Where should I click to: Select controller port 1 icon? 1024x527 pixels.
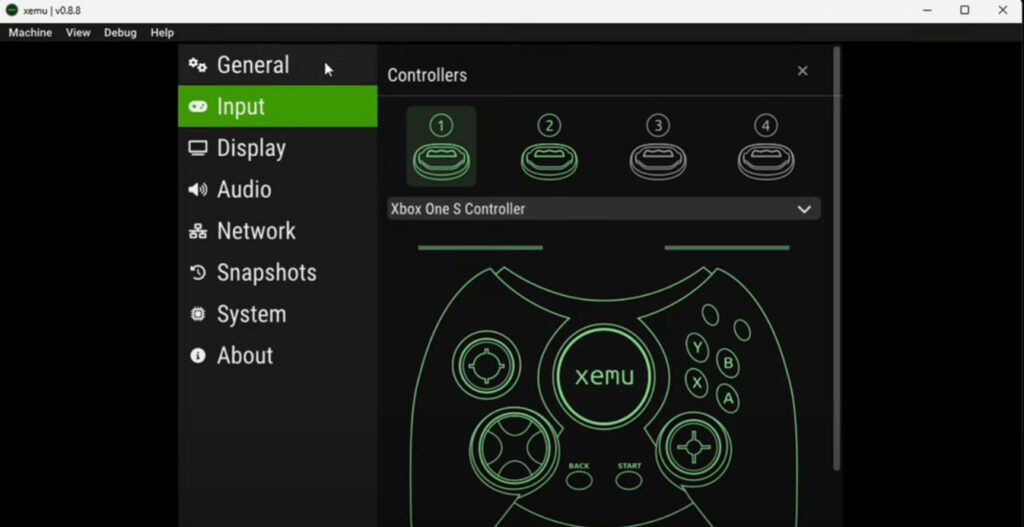tap(441, 148)
